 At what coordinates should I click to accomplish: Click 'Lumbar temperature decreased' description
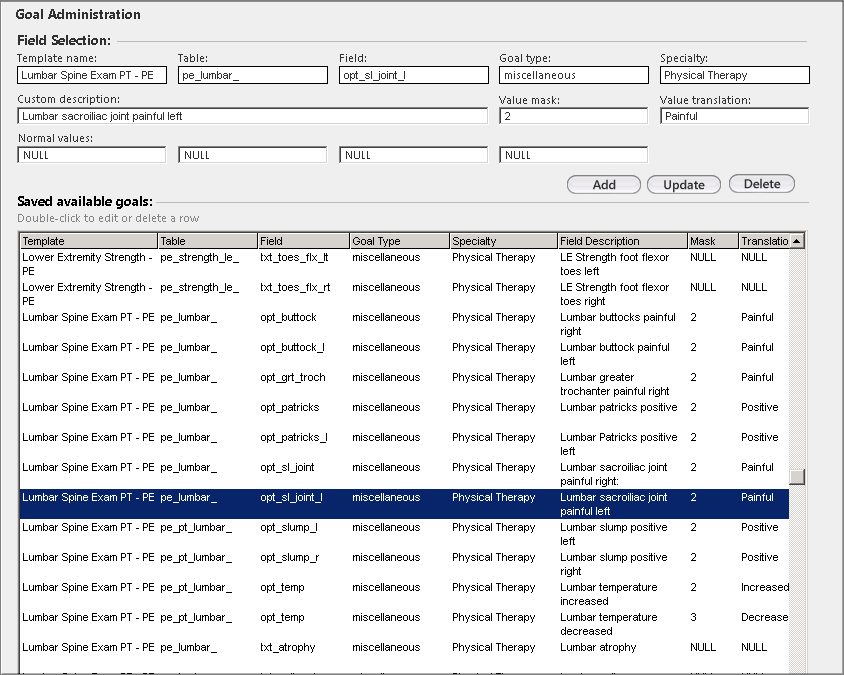[609, 624]
